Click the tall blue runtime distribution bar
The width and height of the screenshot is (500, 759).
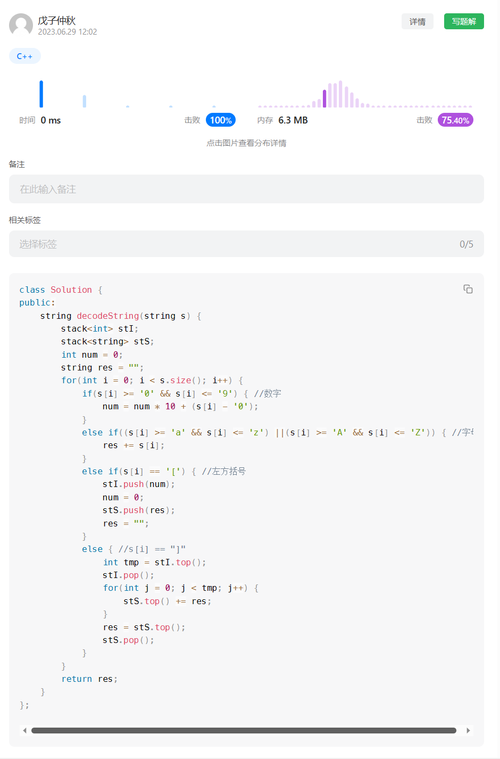click(41, 94)
